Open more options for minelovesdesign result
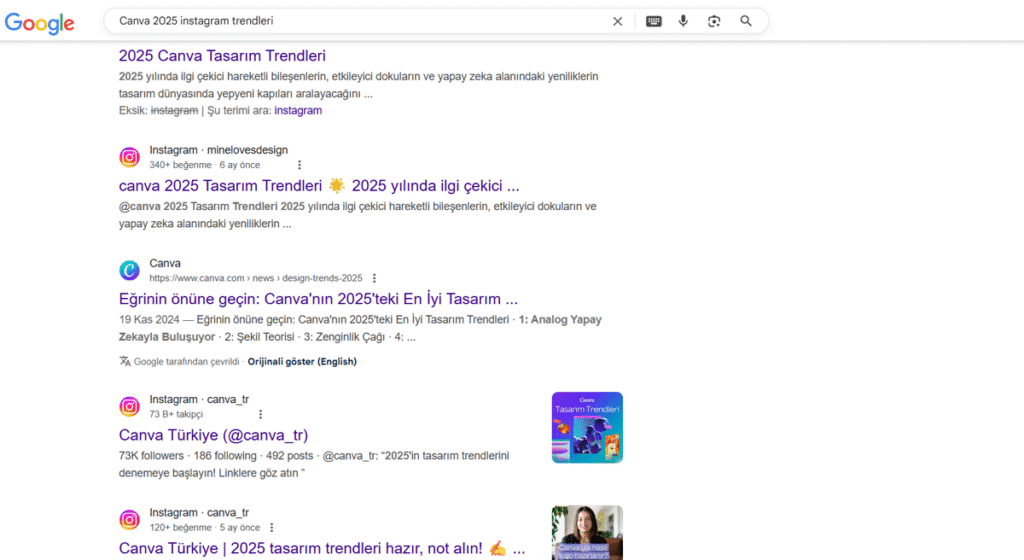This screenshot has width=1024, height=560. (299, 165)
